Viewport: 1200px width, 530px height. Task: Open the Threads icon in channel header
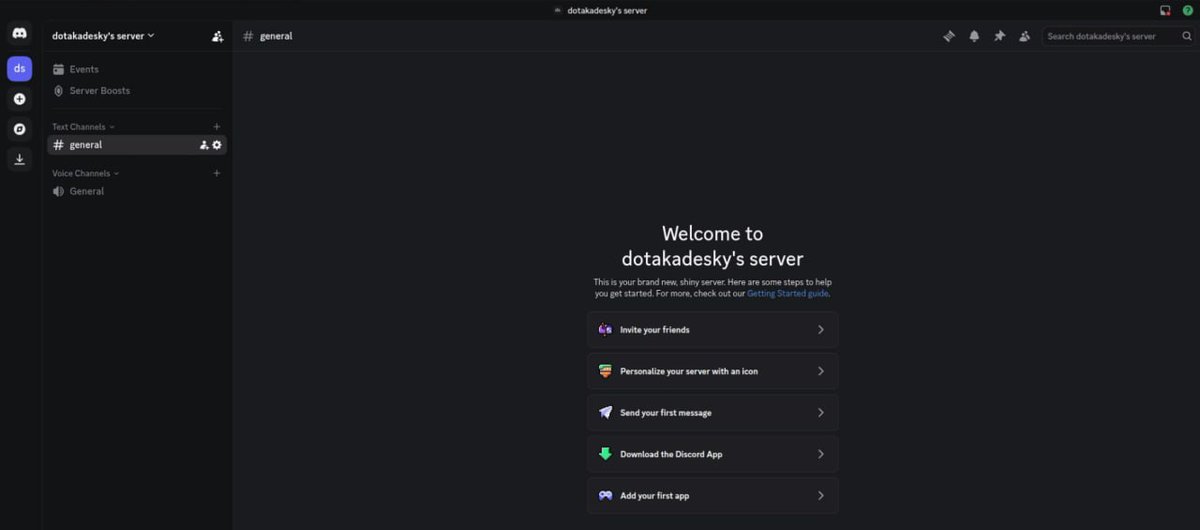tap(949, 36)
